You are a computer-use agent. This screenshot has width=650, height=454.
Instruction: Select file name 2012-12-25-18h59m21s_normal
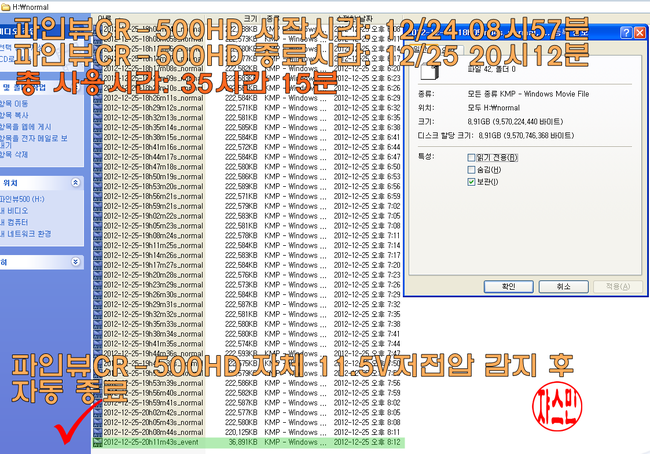click(x=153, y=206)
